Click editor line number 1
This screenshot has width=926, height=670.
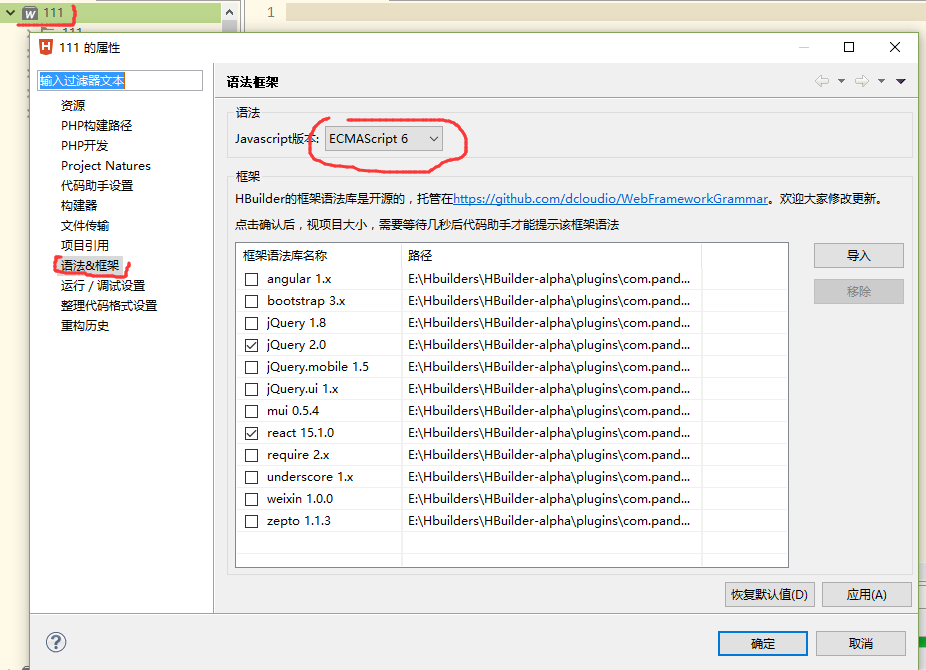270,12
